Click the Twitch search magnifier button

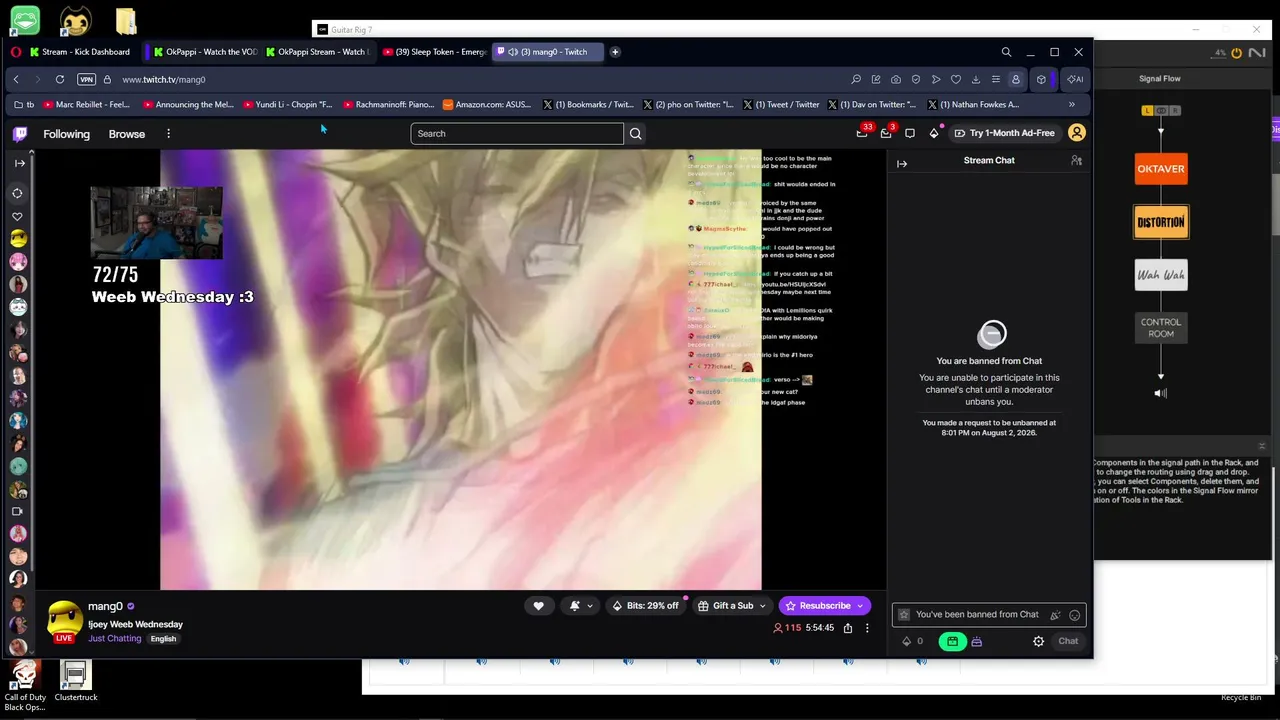coord(636,133)
